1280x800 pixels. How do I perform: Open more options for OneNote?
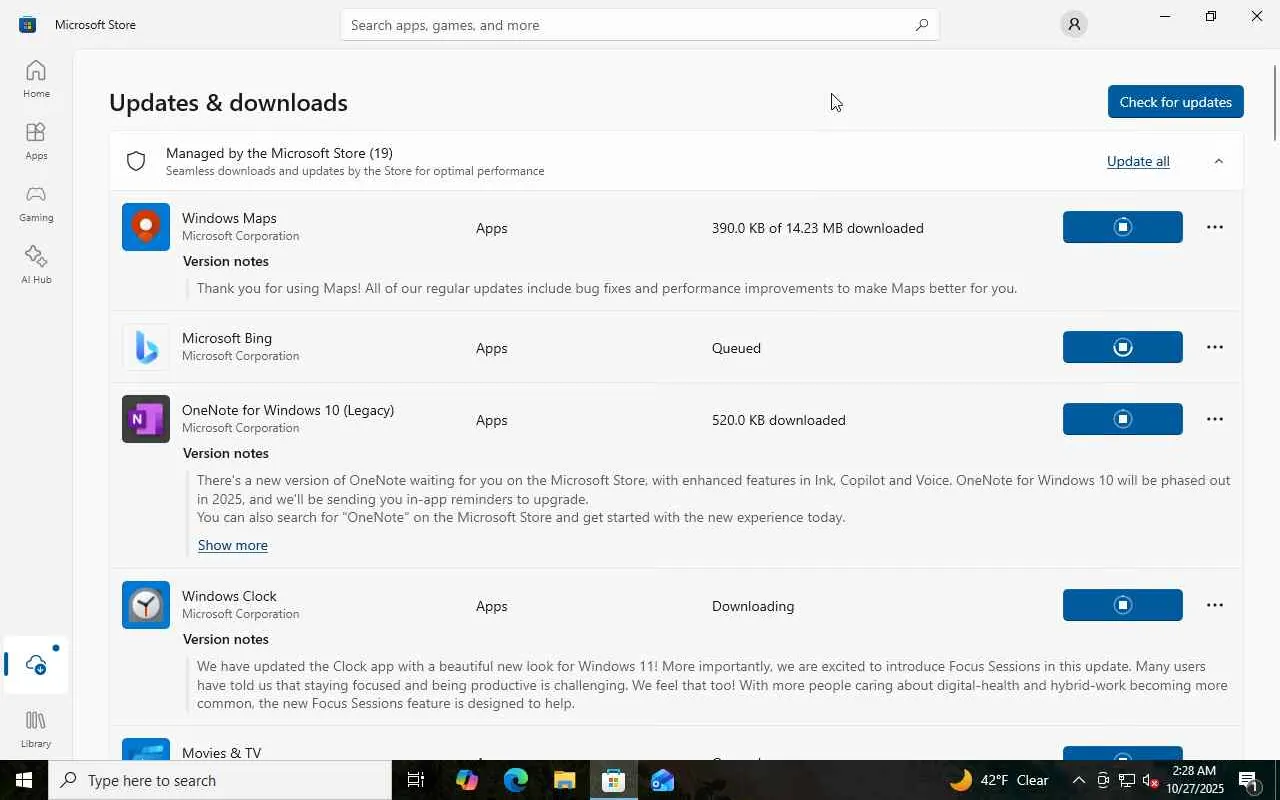point(1215,419)
